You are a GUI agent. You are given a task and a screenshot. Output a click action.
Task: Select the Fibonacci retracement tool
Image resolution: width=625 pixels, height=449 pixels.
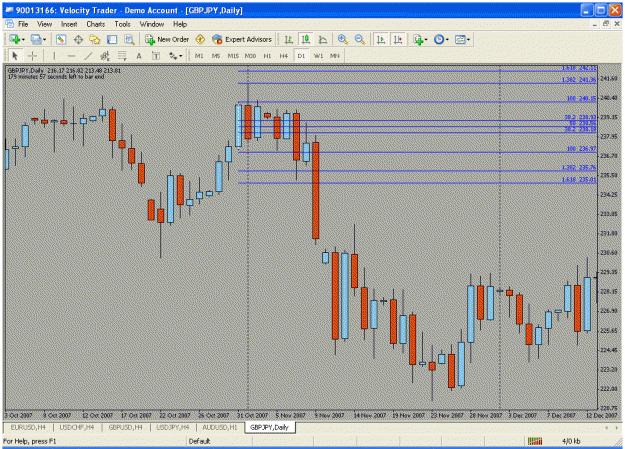tap(122, 56)
